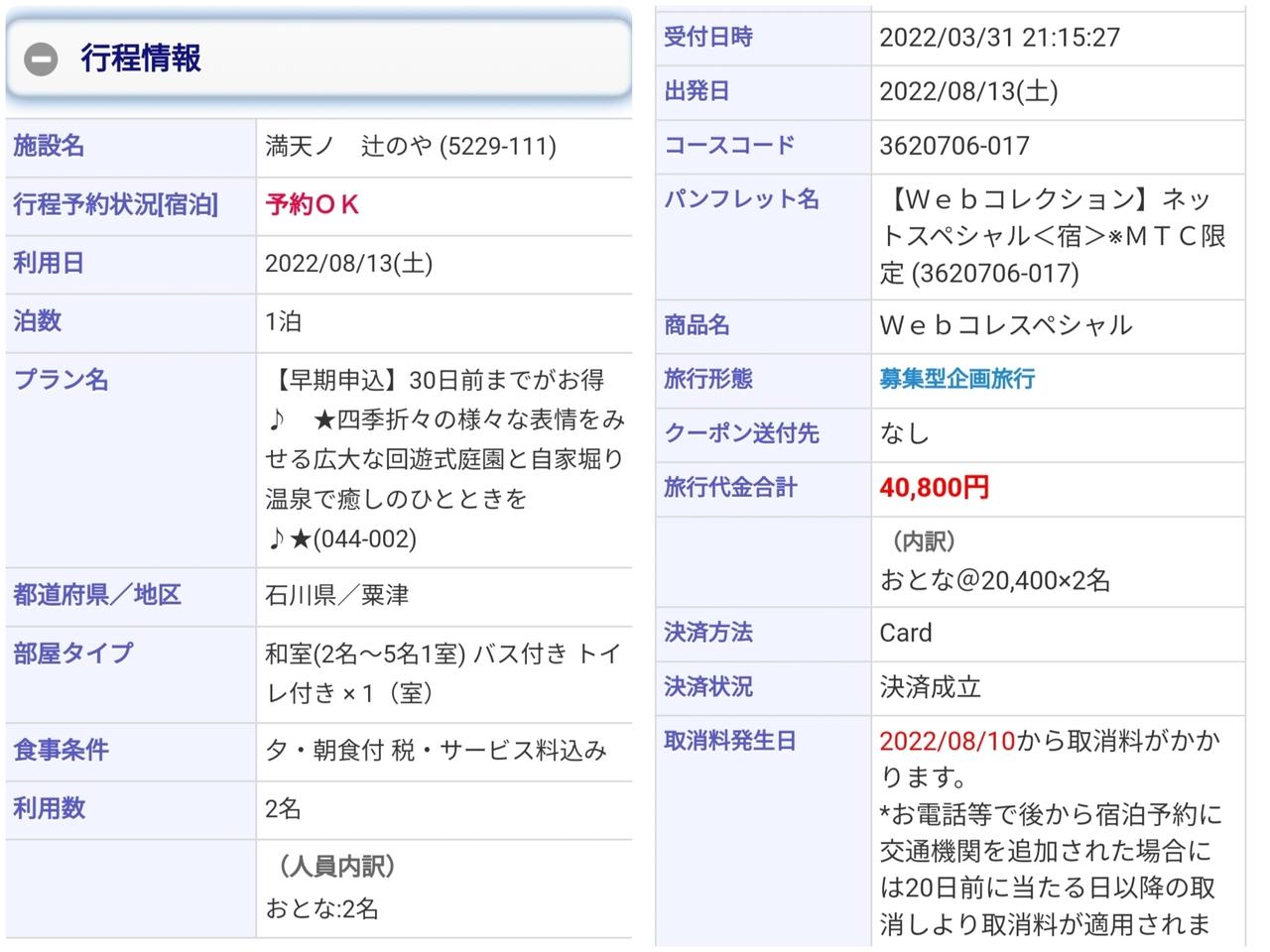Click the 行程情報 header bar
Image resolution: width=1270 pixels, height=952 pixels.
318,58
